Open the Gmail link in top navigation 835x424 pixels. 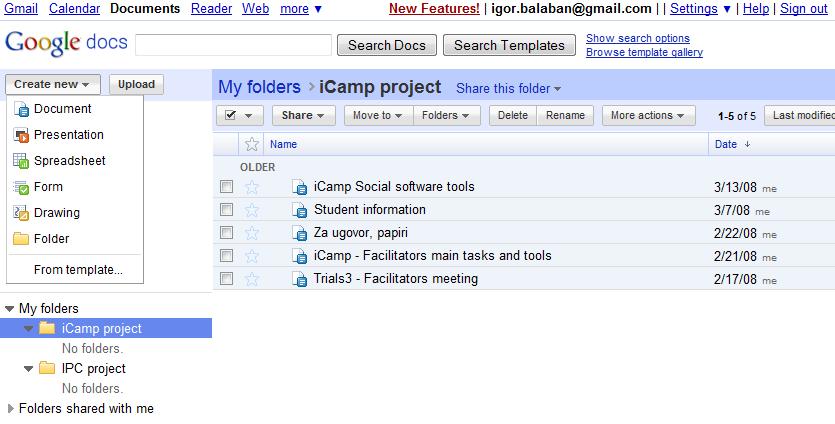21,9
